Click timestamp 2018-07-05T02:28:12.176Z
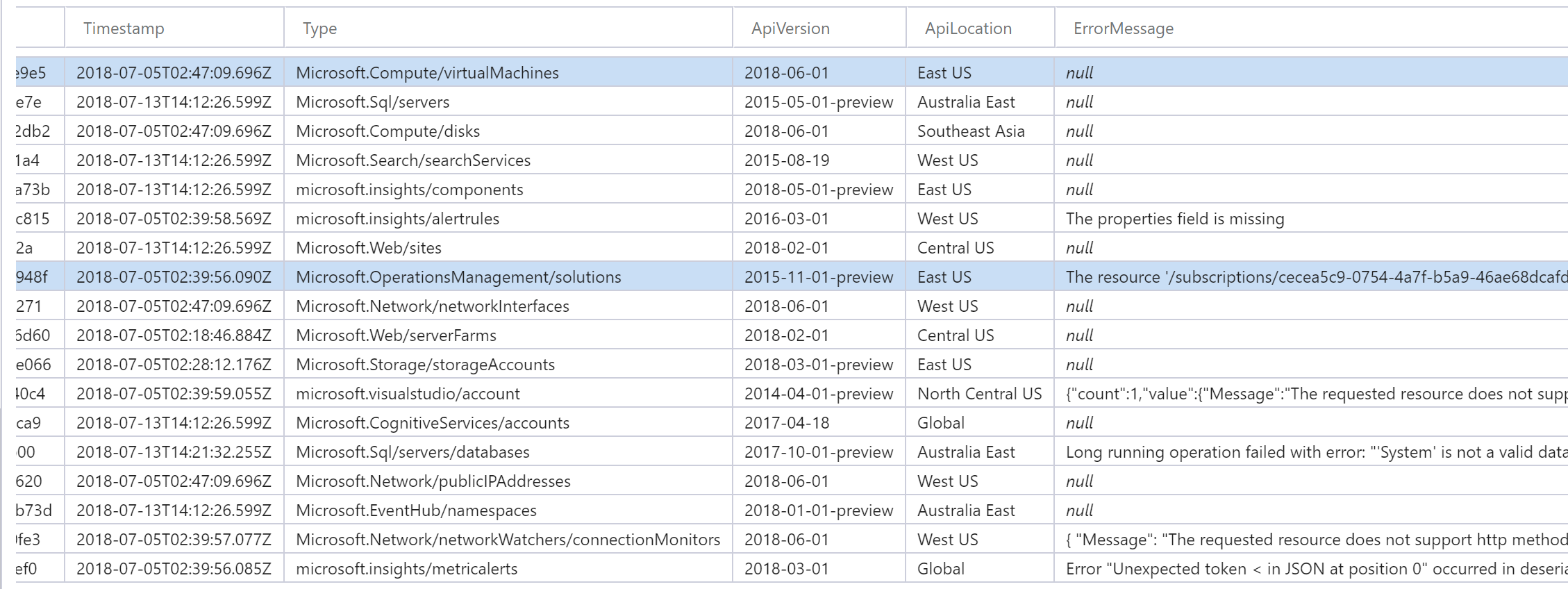The height and width of the screenshot is (589, 1568). coord(174,365)
